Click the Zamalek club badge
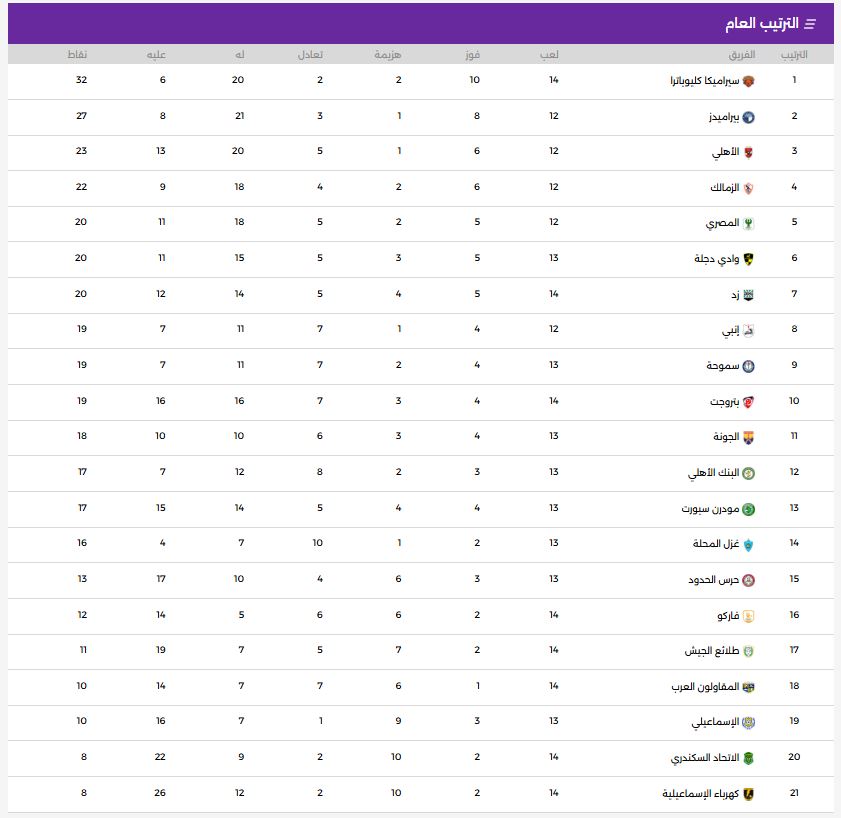 coord(747,187)
